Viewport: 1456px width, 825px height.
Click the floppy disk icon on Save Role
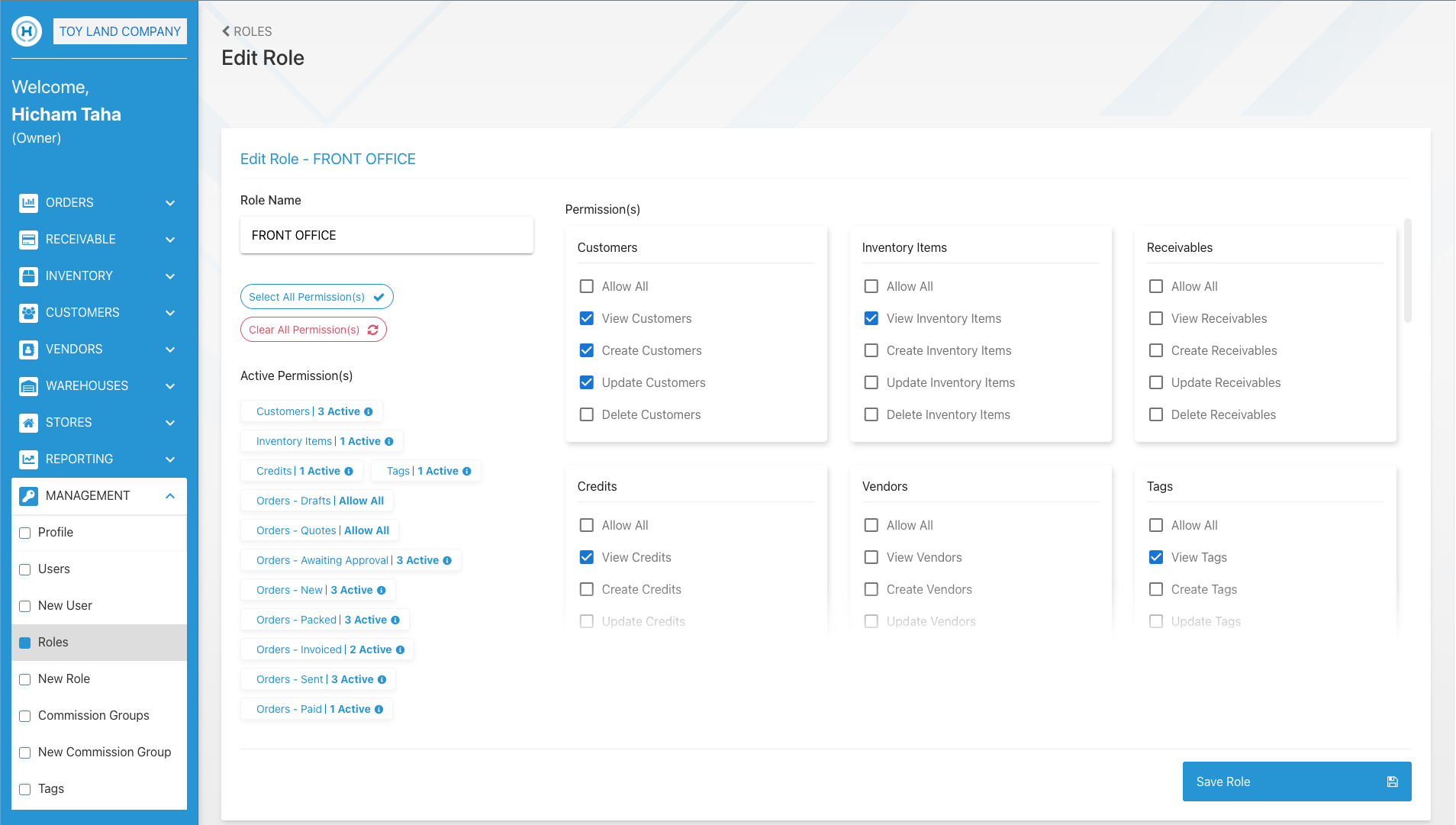tap(1393, 781)
